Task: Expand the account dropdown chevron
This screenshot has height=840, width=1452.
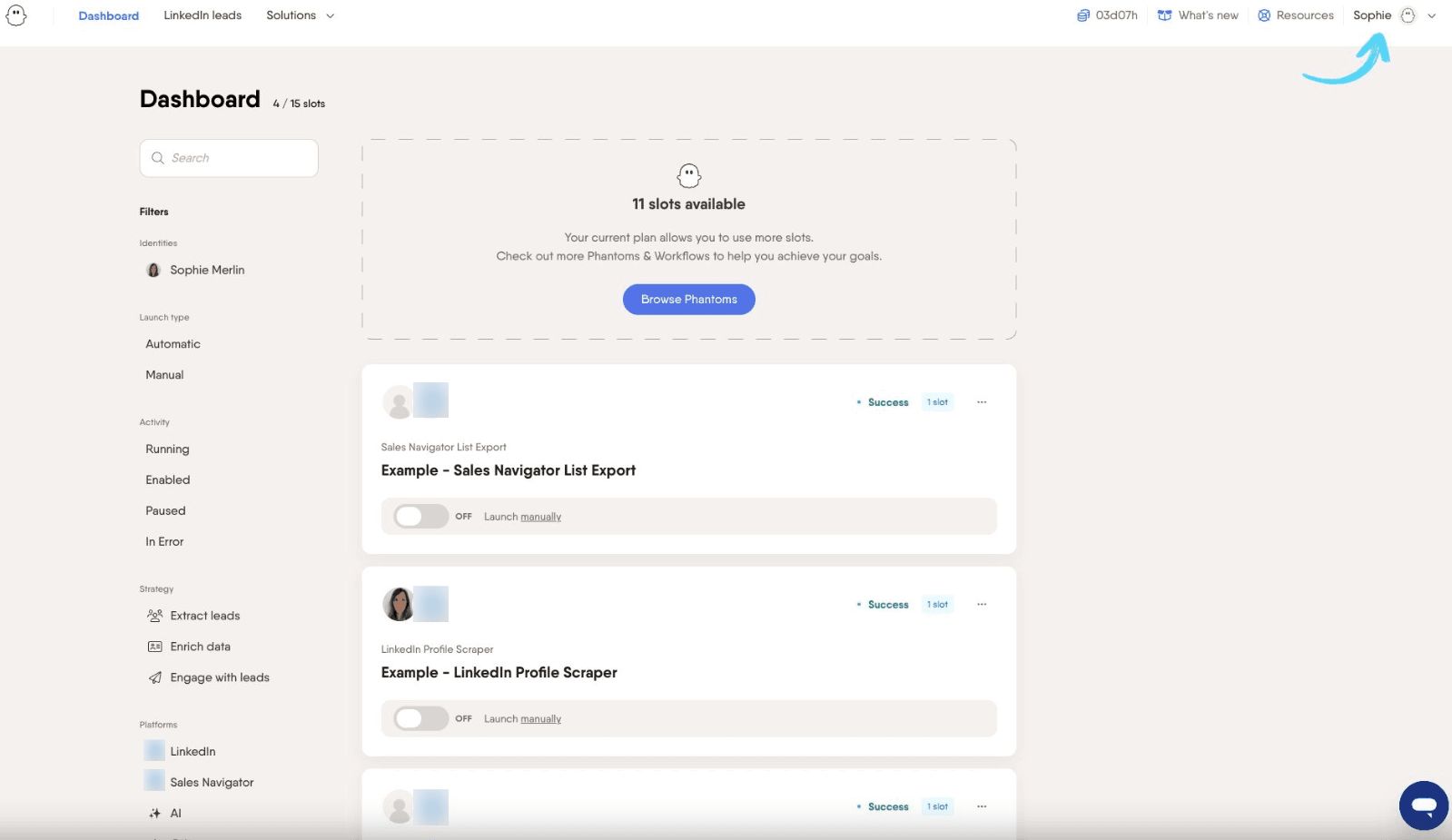Action: click(x=1432, y=15)
